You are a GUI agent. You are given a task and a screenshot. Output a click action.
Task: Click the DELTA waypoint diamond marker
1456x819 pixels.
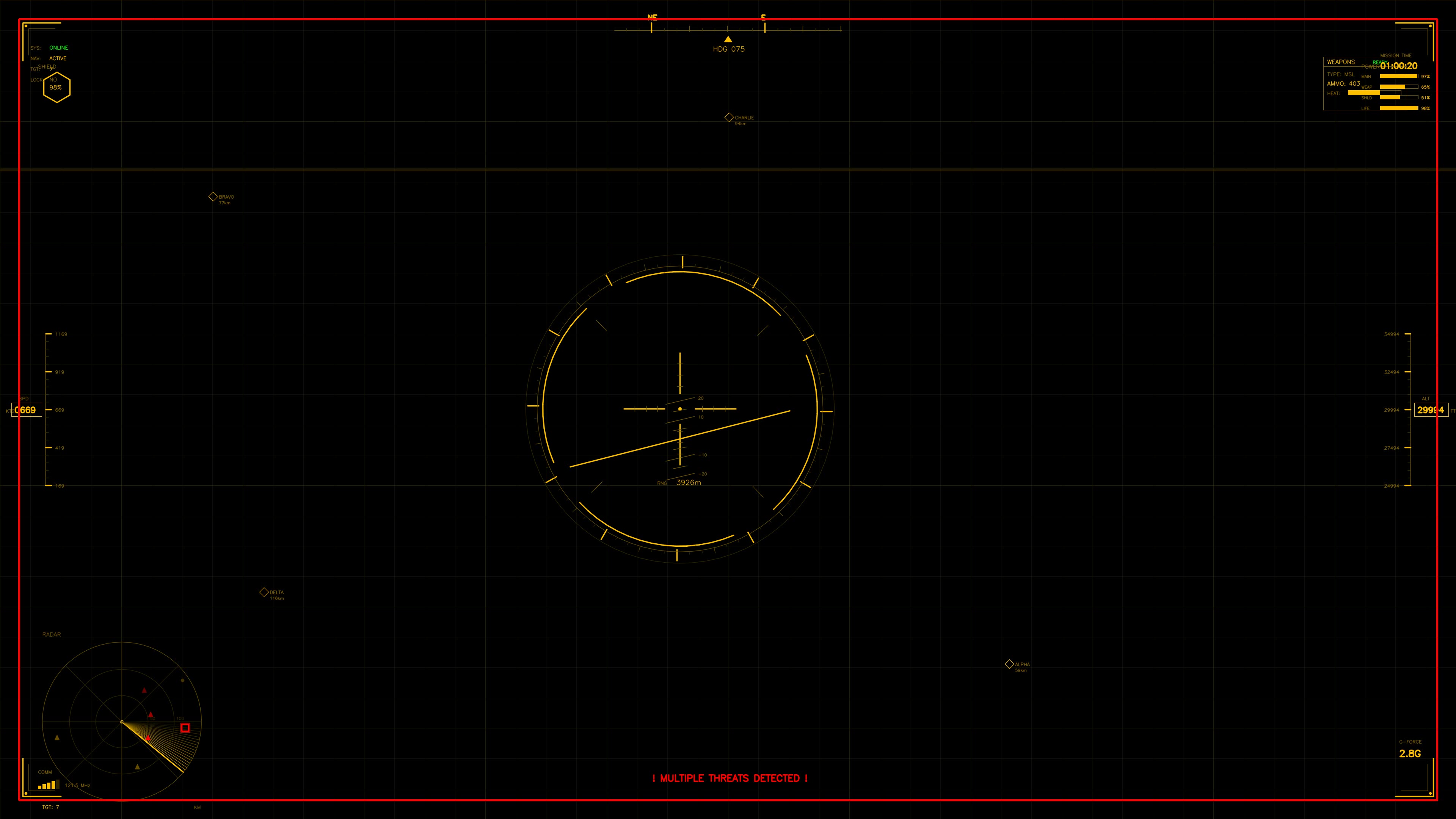tap(264, 592)
